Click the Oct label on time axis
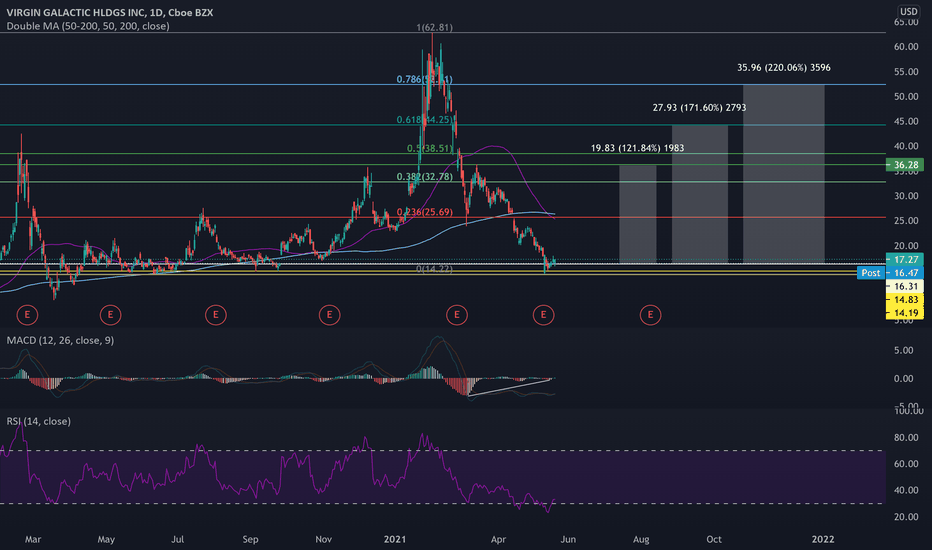The image size is (932, 550). coord(714,539)
